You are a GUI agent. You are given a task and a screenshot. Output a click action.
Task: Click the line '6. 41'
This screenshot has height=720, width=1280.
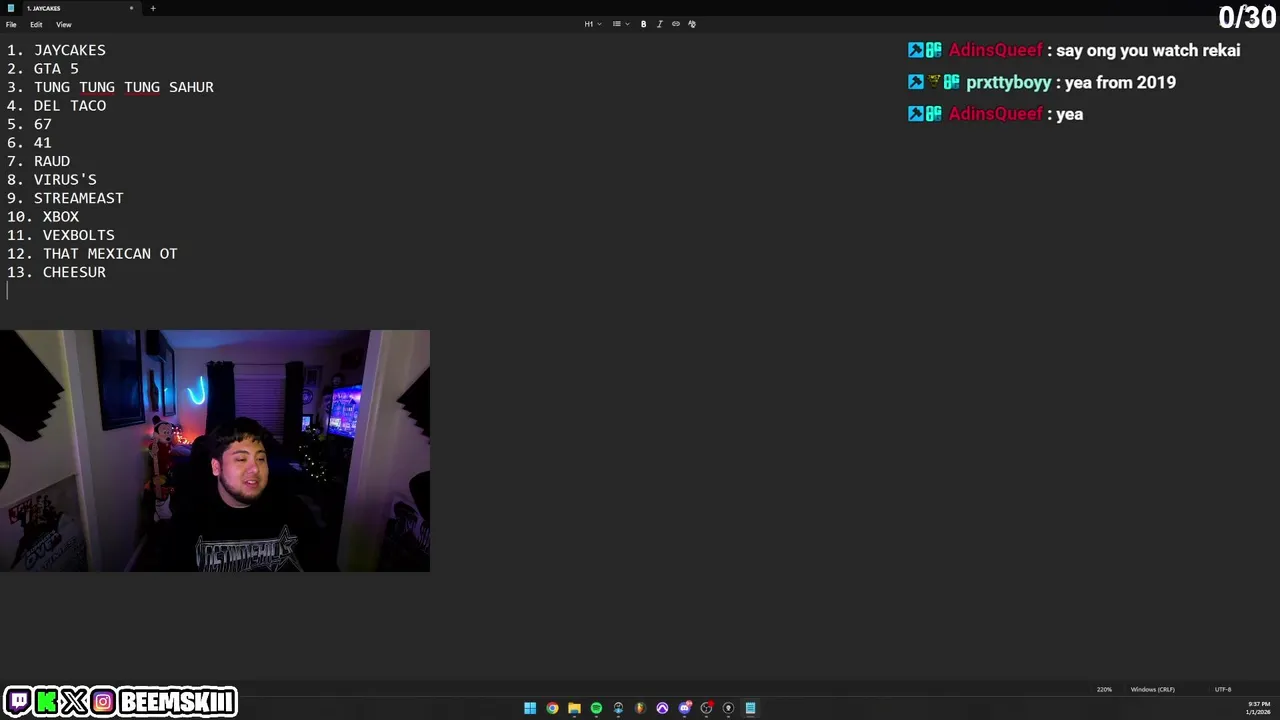[x=29, y=142]
